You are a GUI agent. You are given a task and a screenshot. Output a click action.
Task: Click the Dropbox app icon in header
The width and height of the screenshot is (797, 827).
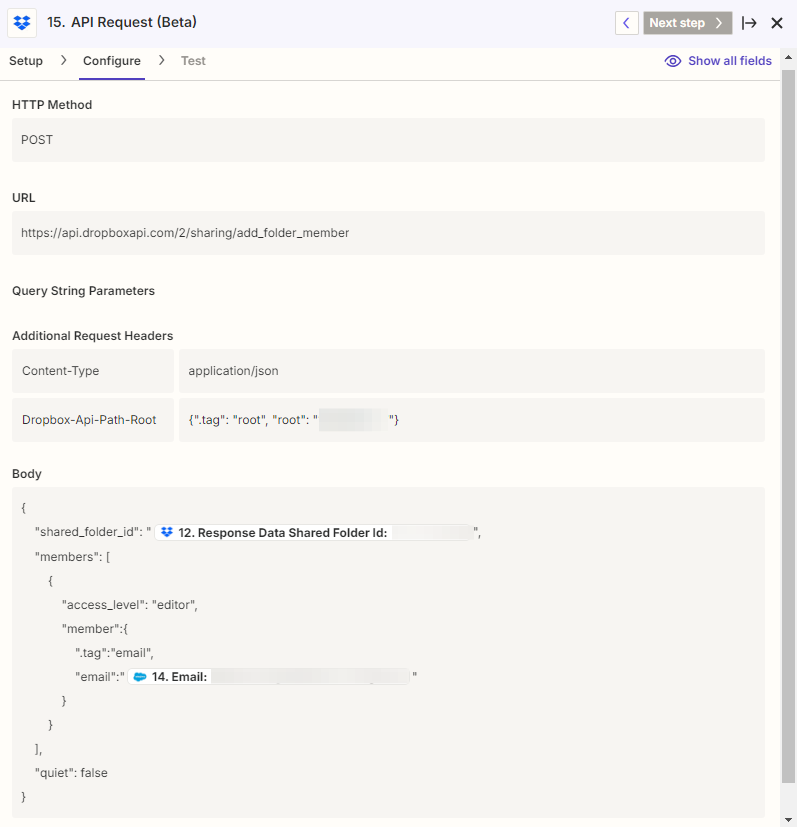[x=22, y=22]
